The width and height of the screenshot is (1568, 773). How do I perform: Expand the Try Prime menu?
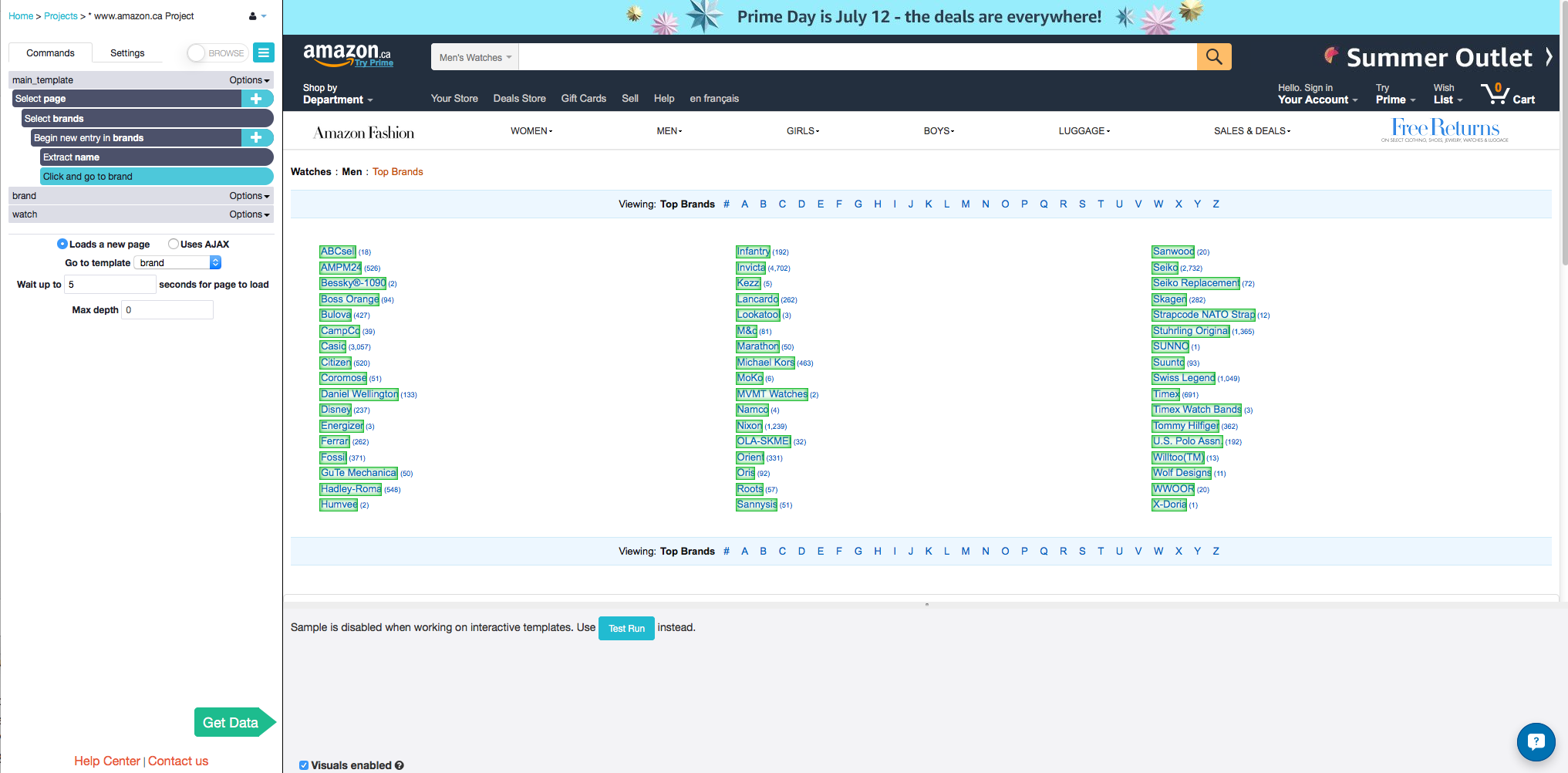[1395, 94]
